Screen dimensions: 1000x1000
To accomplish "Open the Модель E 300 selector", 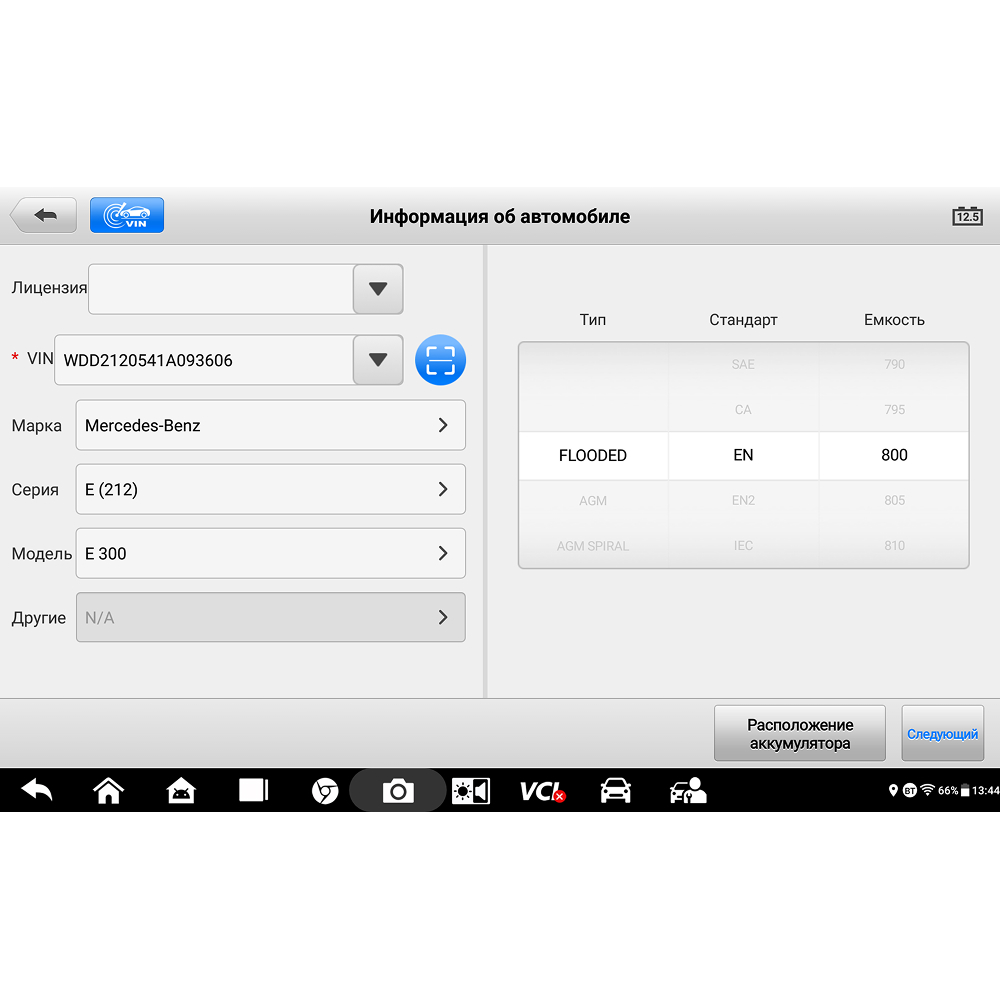I will [x=270, y=553].
